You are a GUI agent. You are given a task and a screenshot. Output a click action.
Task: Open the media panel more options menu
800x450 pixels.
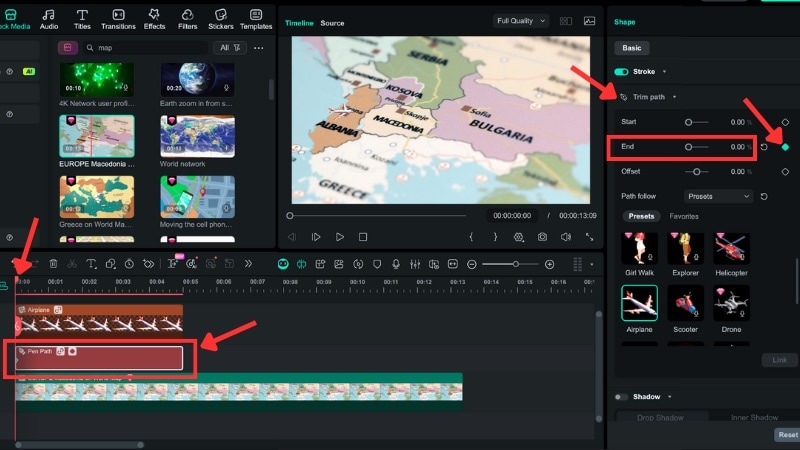tap(259, 48)
